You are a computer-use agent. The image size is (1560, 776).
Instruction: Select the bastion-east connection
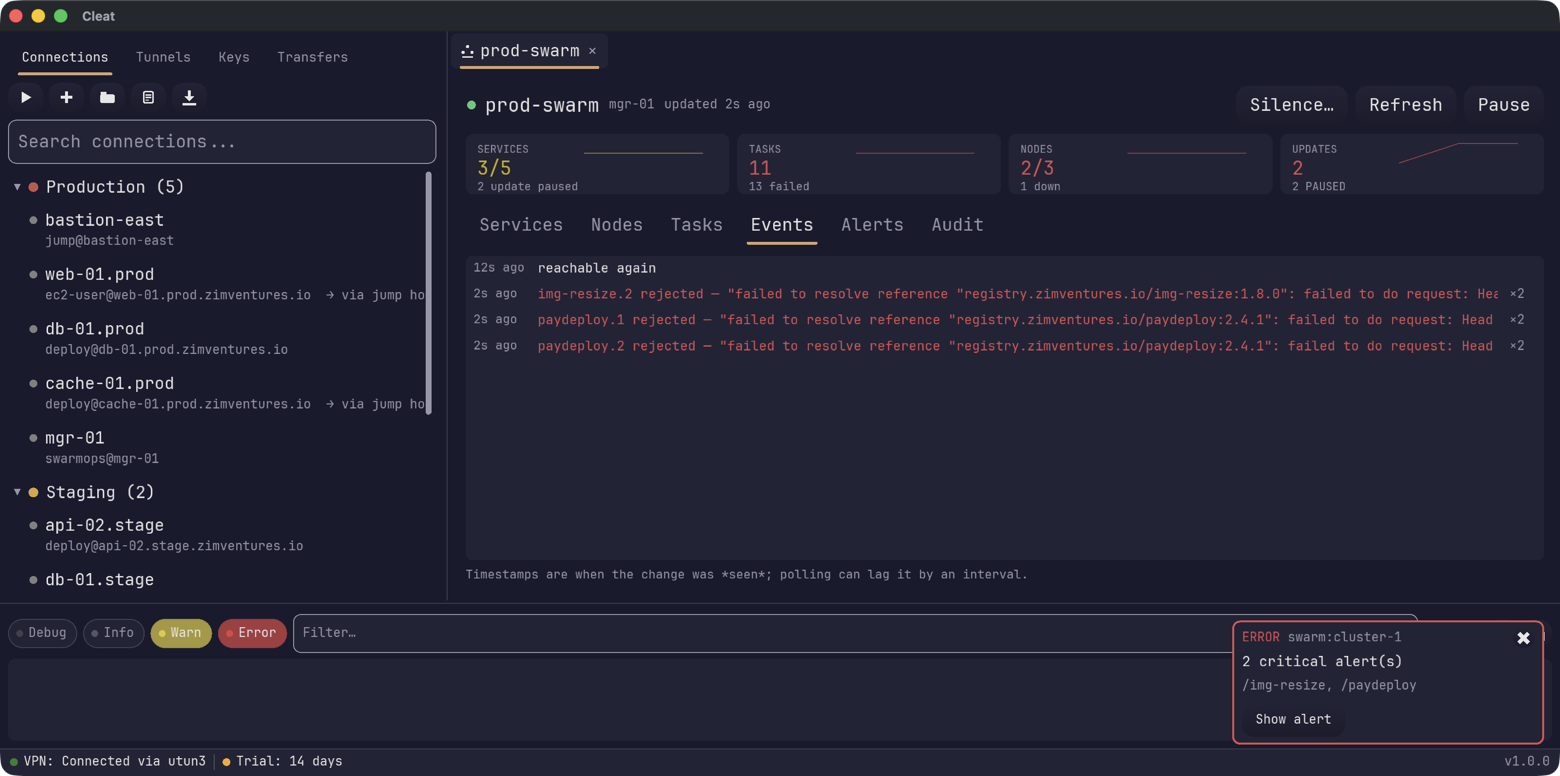click(x=220, y=229)
